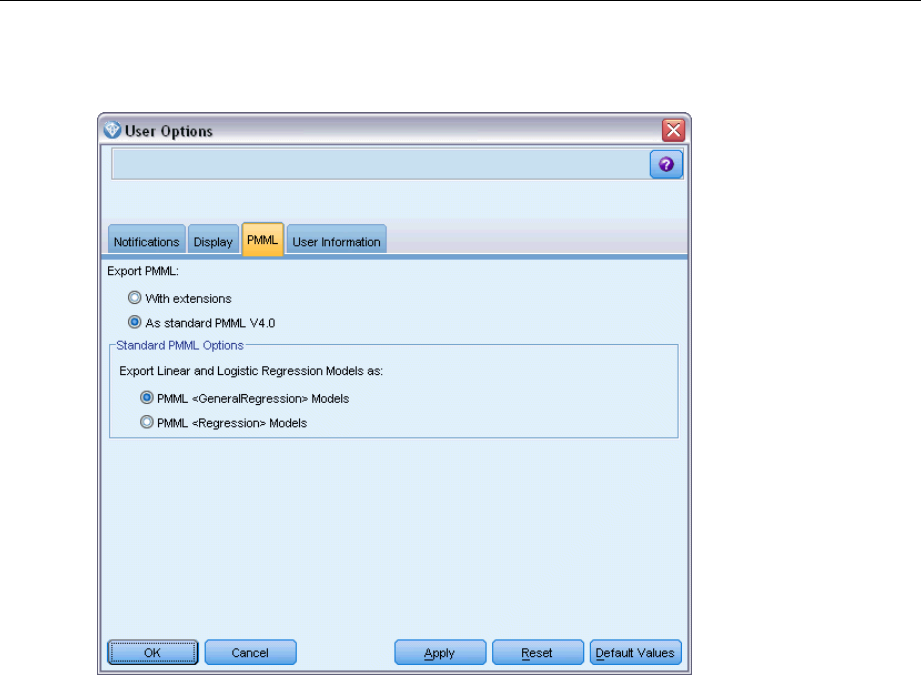Close the User Options dialog
921x675 pixels.
[673, 130]
